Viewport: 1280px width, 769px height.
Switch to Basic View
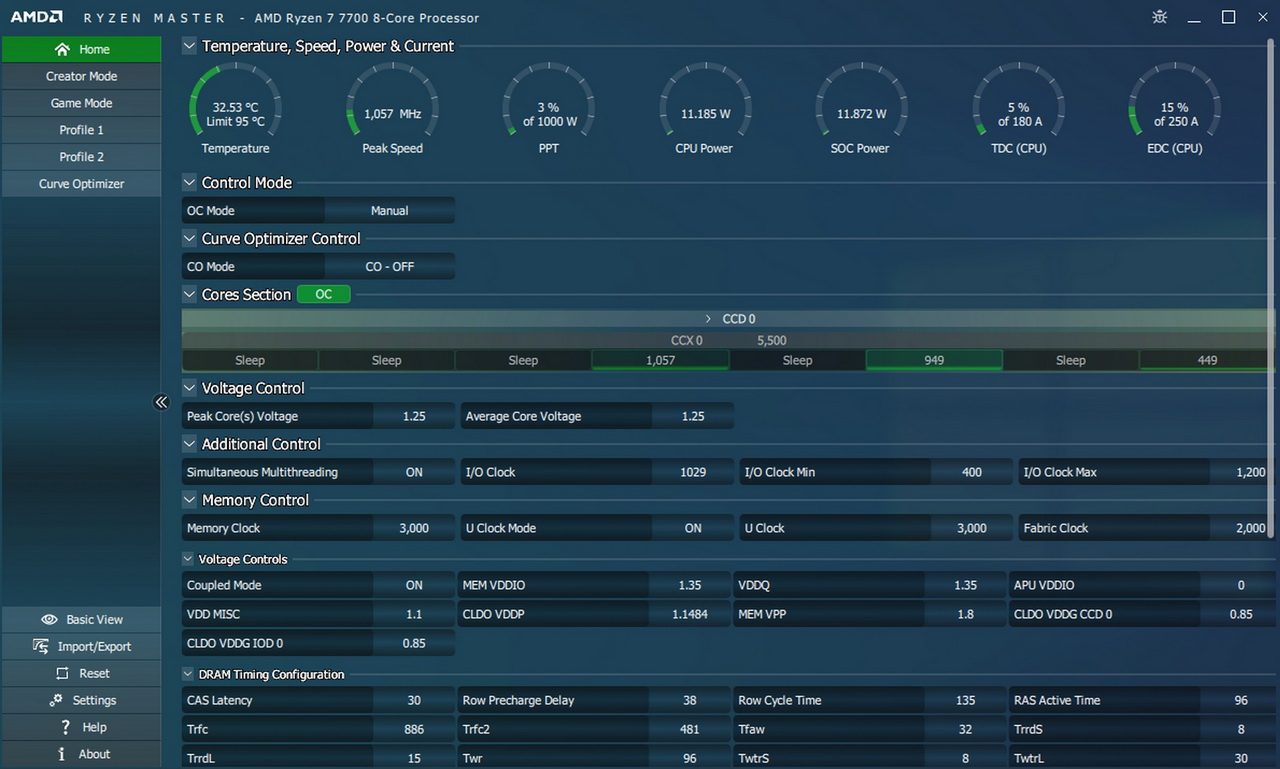[81, 620]
